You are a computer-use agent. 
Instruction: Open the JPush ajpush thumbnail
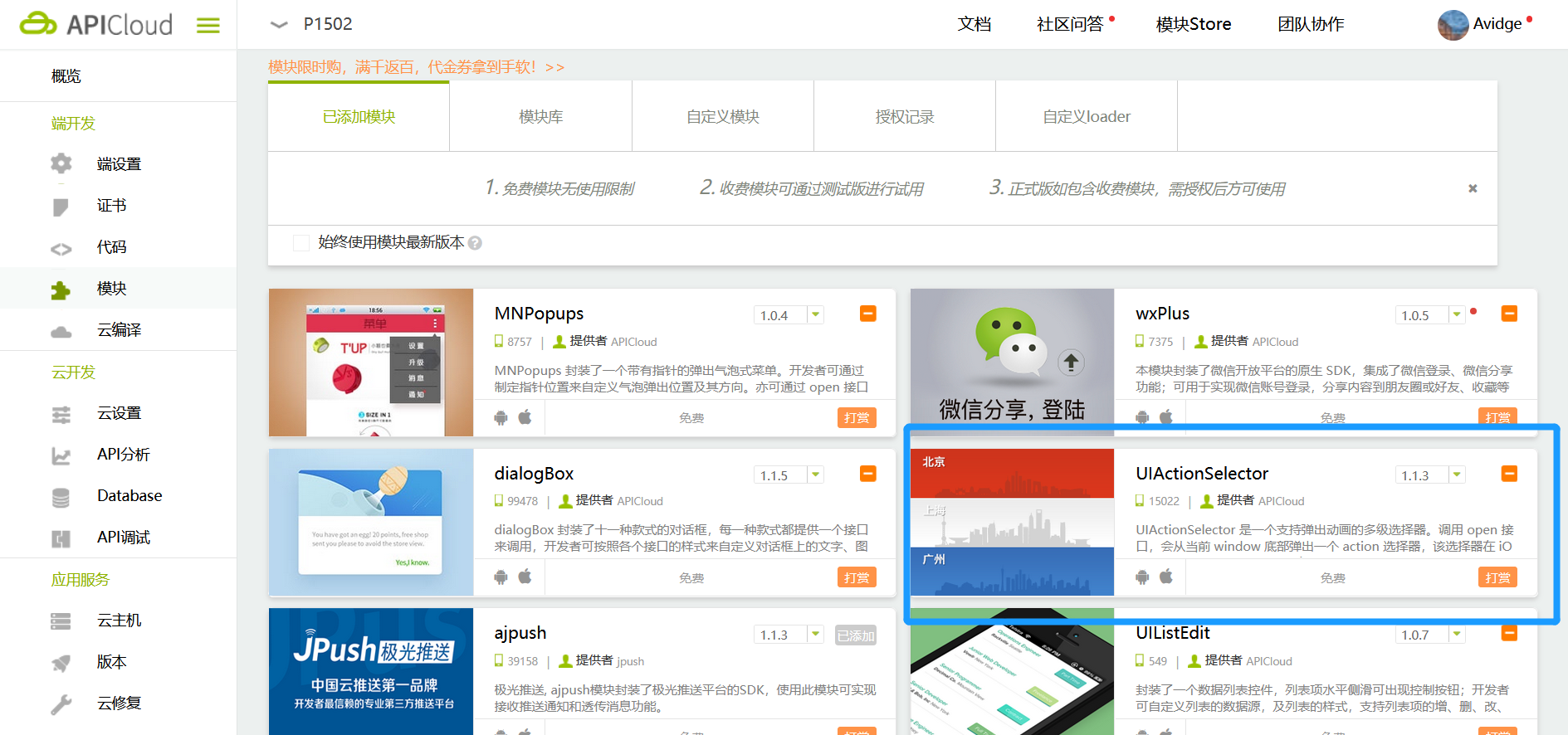coord(371,672)
